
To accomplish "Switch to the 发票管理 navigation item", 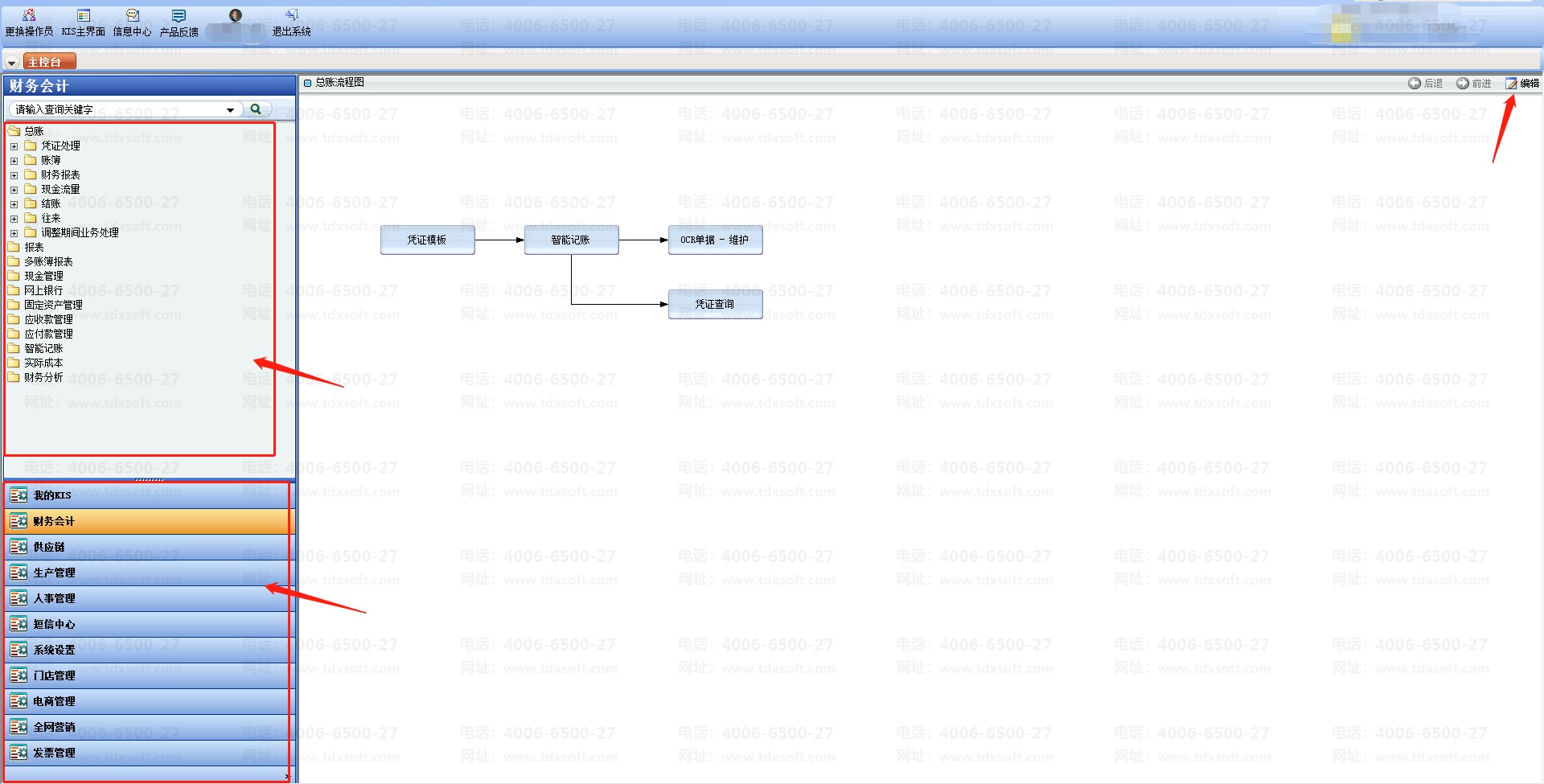I will pyautogui.click(x=150, y=753).
